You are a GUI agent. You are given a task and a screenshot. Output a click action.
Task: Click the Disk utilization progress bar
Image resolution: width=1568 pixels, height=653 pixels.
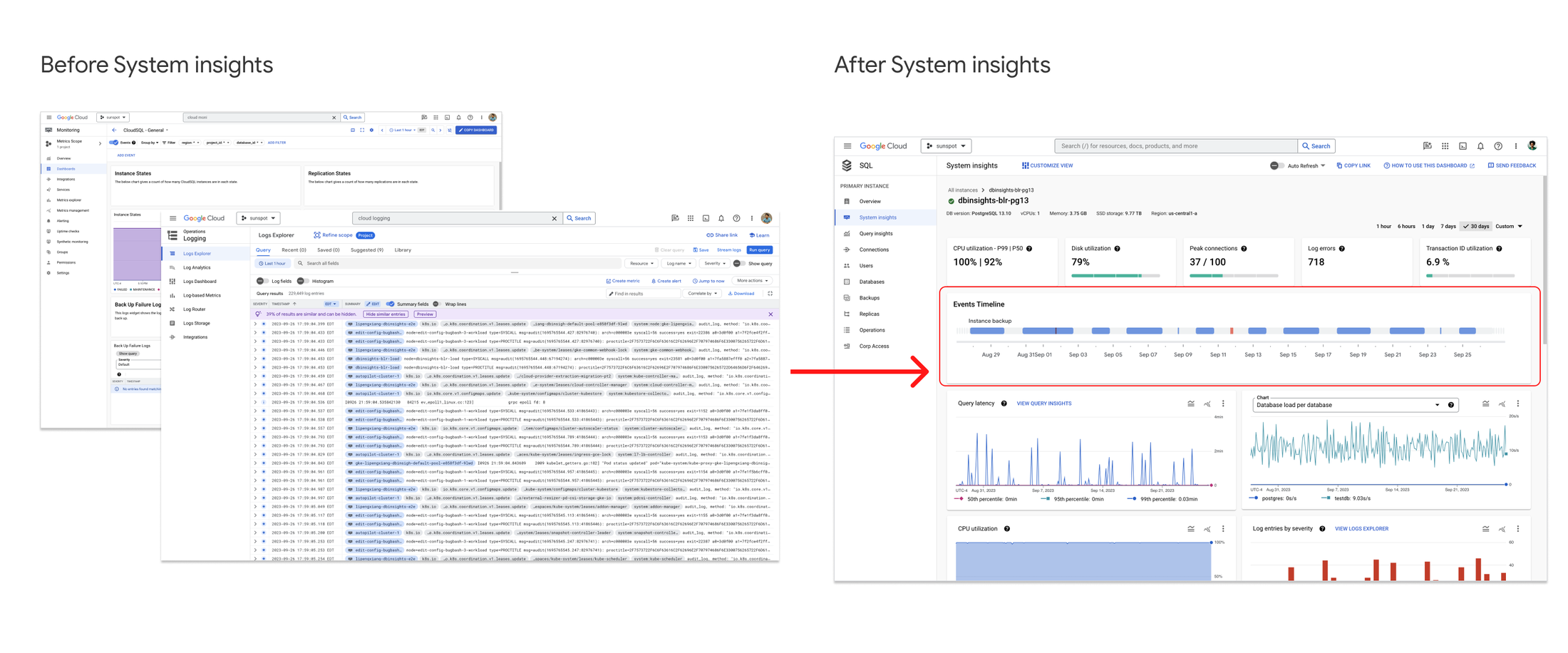coord(1115,276)
